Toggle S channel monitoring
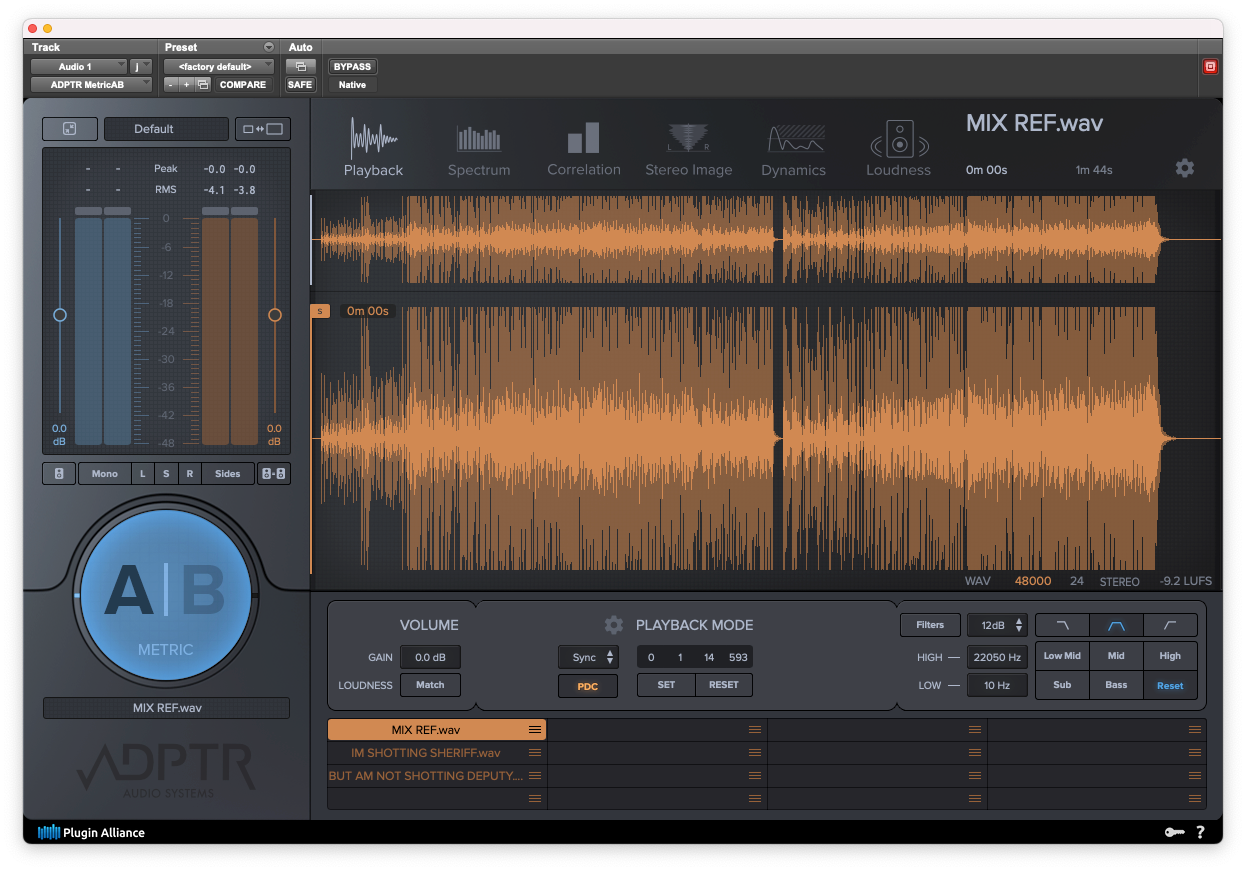1246x871 pixels. [166, 474]
